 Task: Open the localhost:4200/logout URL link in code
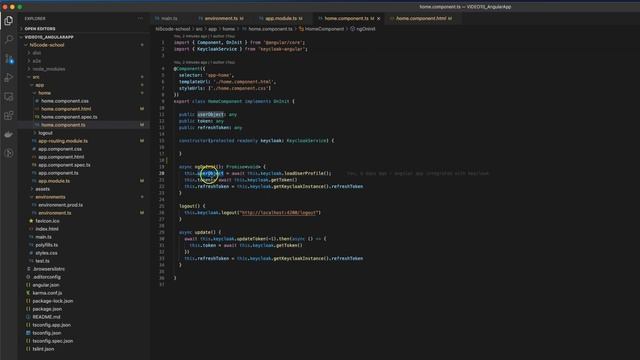coord(279,213)
